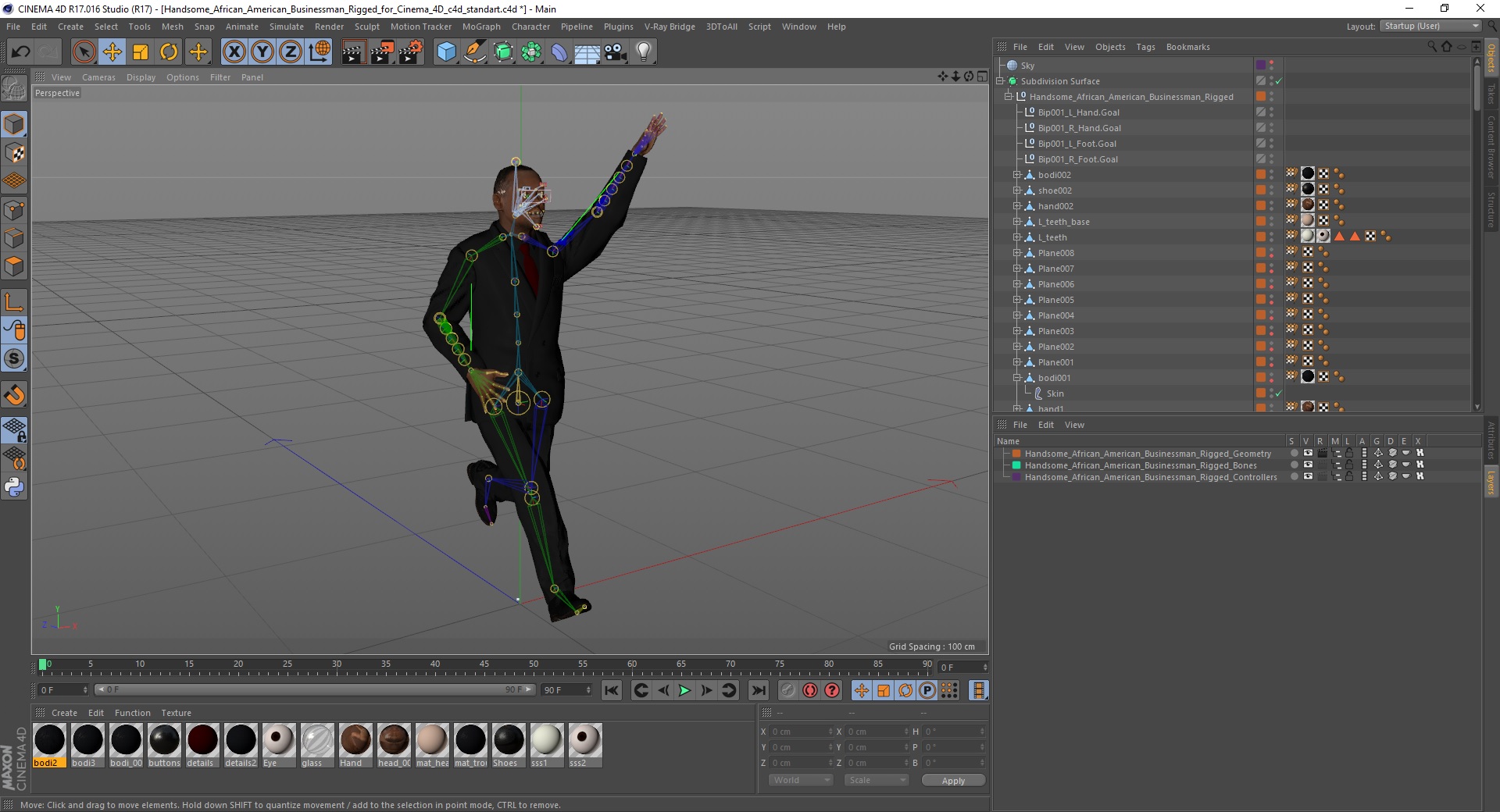Expand the hand002 object
Screen dimensions: 1500x812
point(1017,206)
